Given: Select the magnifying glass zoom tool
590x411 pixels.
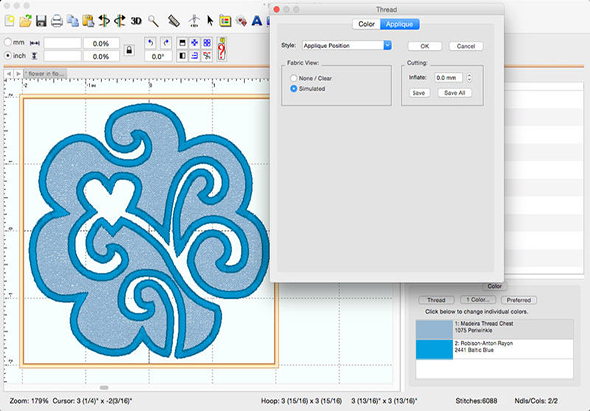Looking at the screenshot, I should [x=153, y=21].
